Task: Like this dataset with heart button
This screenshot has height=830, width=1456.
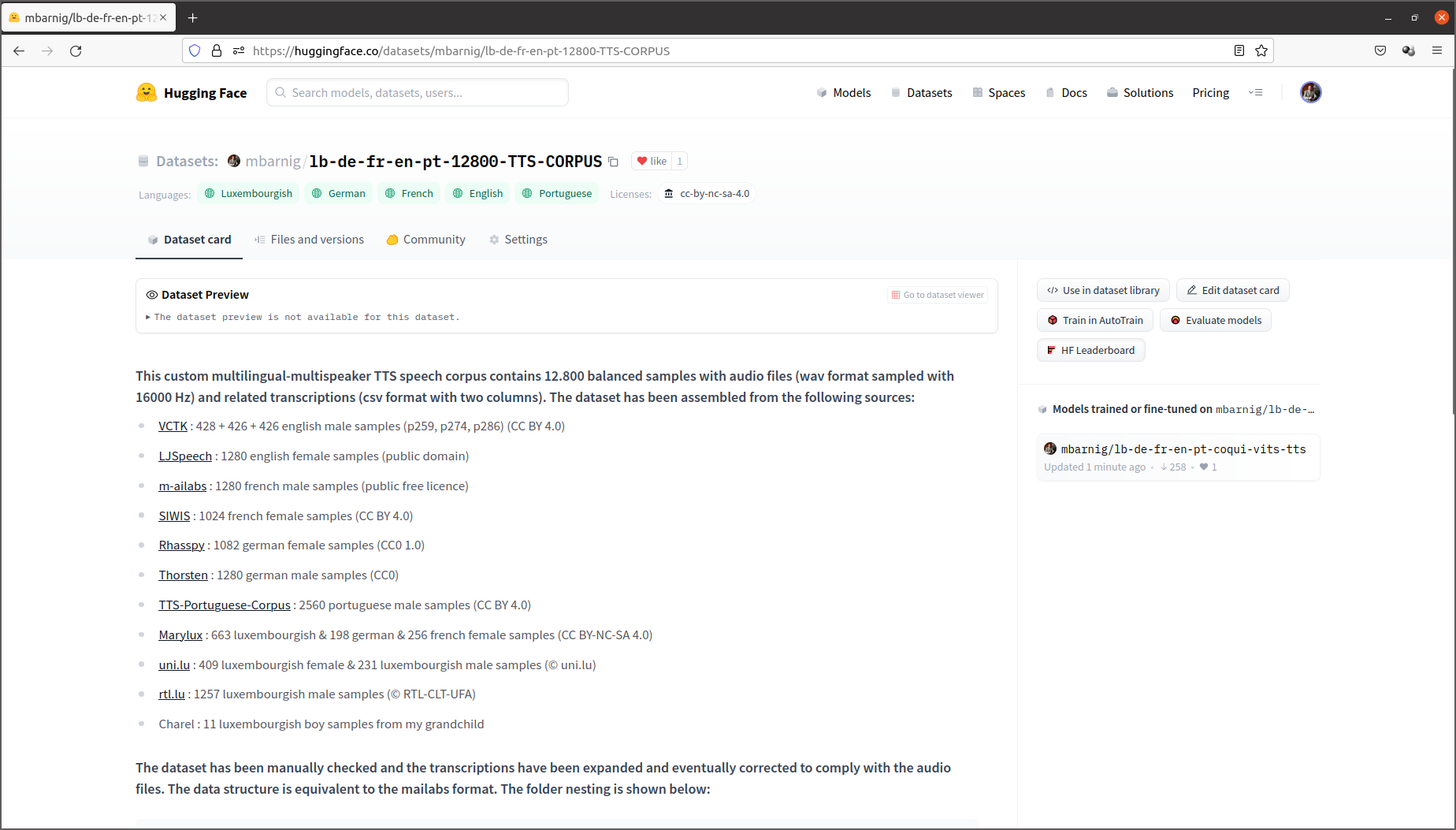Action: click(x=652, y=161)
